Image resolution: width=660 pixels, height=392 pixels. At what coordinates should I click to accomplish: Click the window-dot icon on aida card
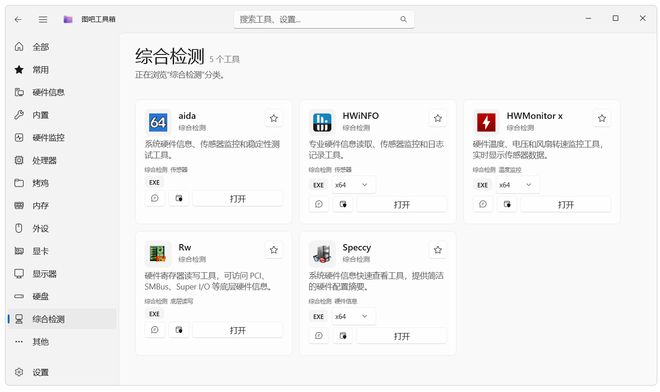[179, 198]
